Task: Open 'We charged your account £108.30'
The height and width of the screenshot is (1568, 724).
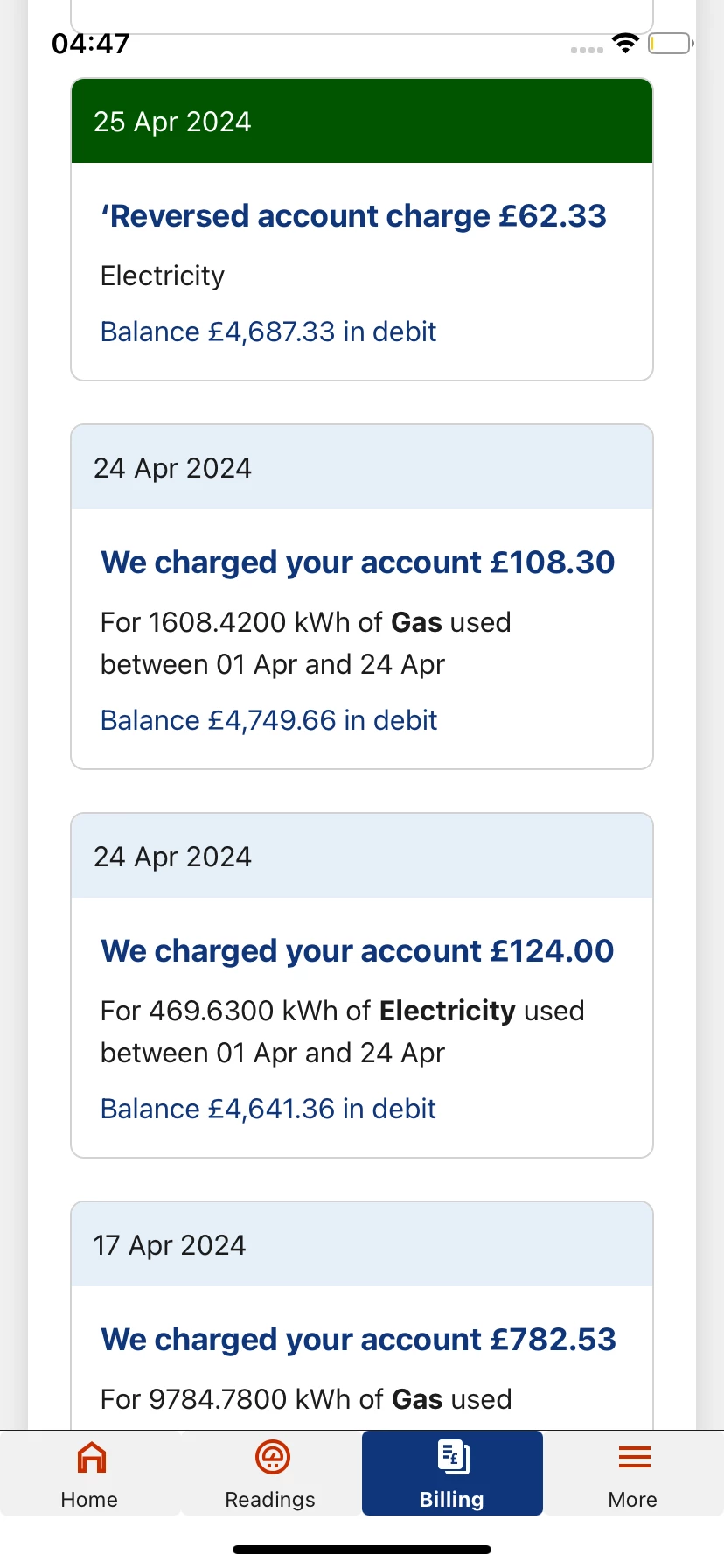Action: click(x=358, y=563)
